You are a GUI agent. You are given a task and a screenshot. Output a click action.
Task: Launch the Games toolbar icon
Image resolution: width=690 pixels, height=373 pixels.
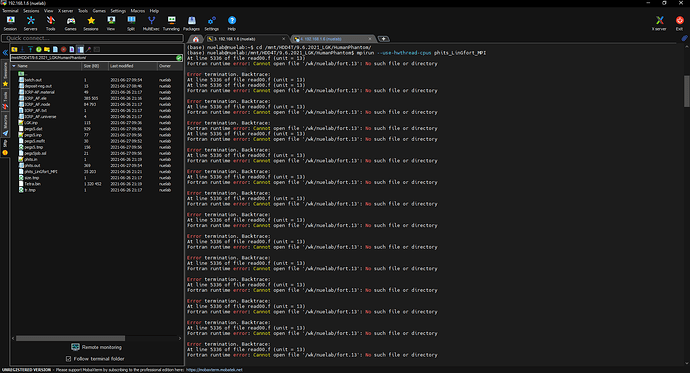click(70, 23)
